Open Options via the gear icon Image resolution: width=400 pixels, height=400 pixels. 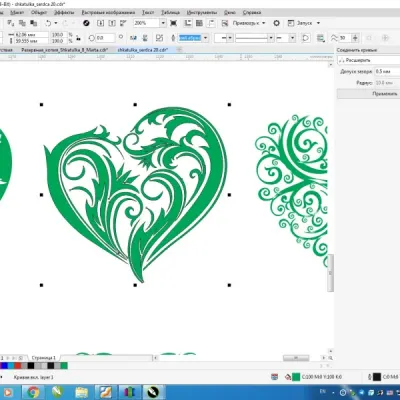coord(276,23)
